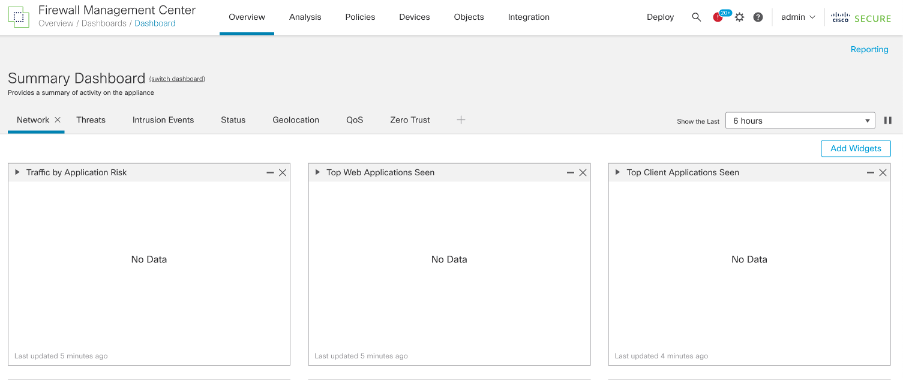Click the Cisco SECURE logo
The width and height of the screenshot is (904, 380).
point(861,18)
